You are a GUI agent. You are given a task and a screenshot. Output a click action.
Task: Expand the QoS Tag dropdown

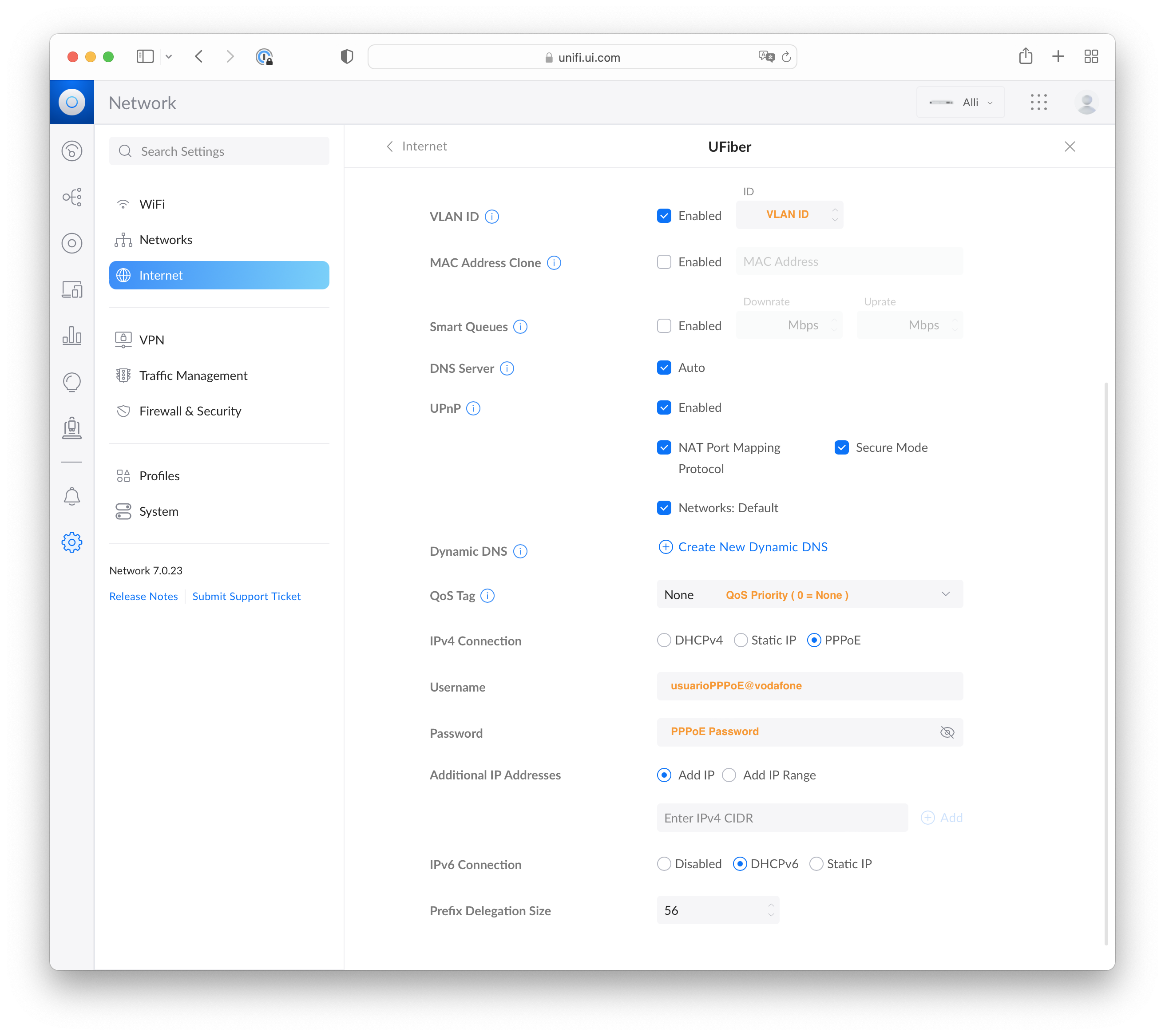tap(810, 594)
